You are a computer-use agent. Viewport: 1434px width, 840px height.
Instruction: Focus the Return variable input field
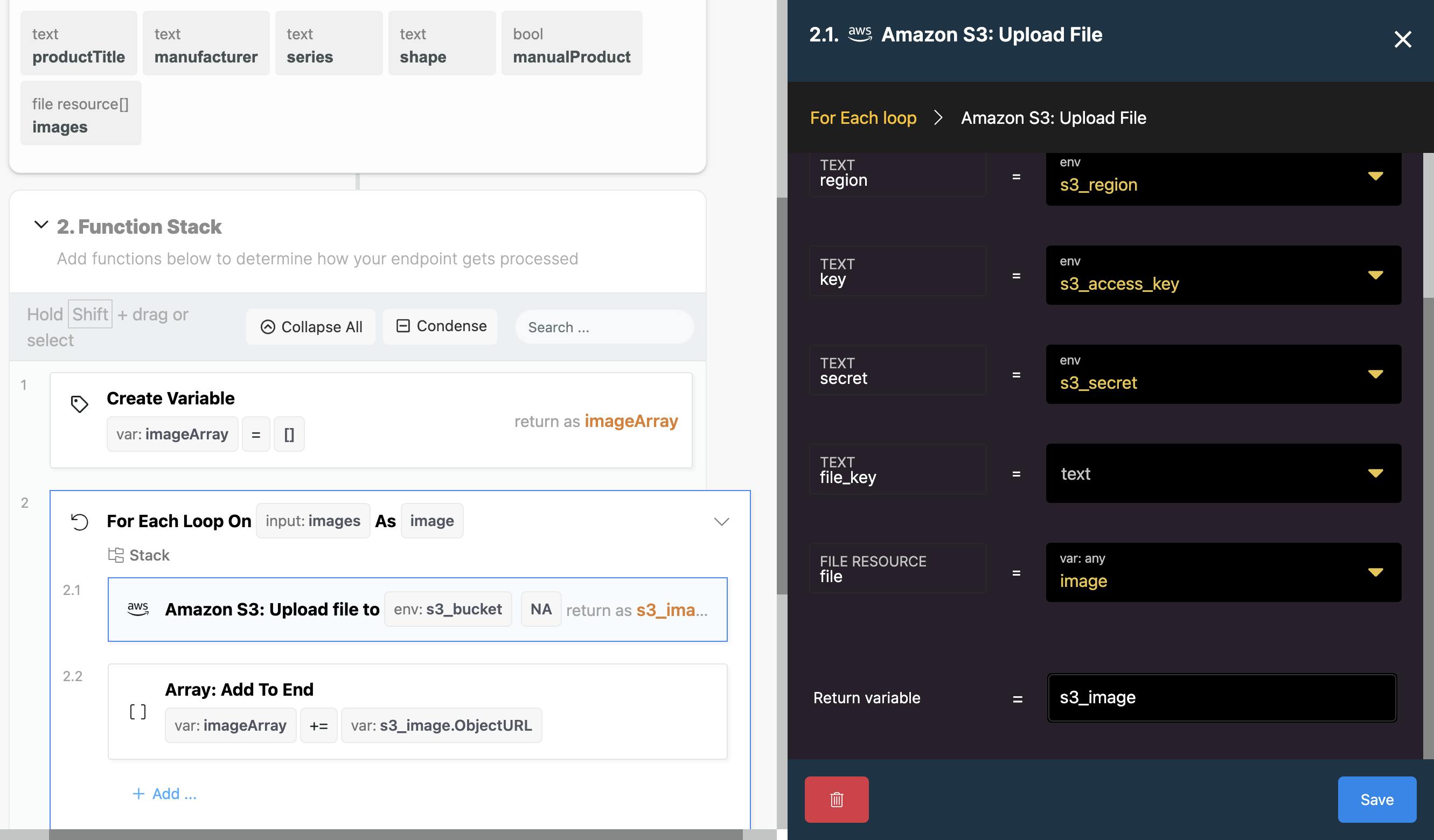point(1221,697)
